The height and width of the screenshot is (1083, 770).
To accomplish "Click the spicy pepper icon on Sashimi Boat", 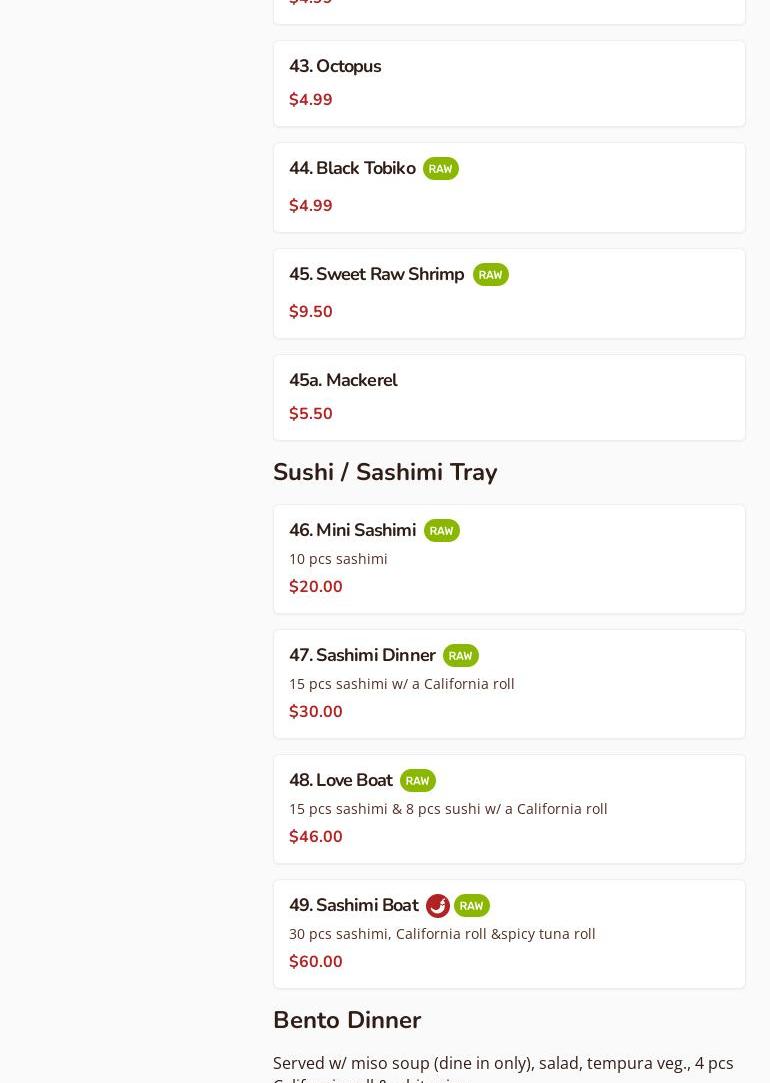I will (437, 906).
